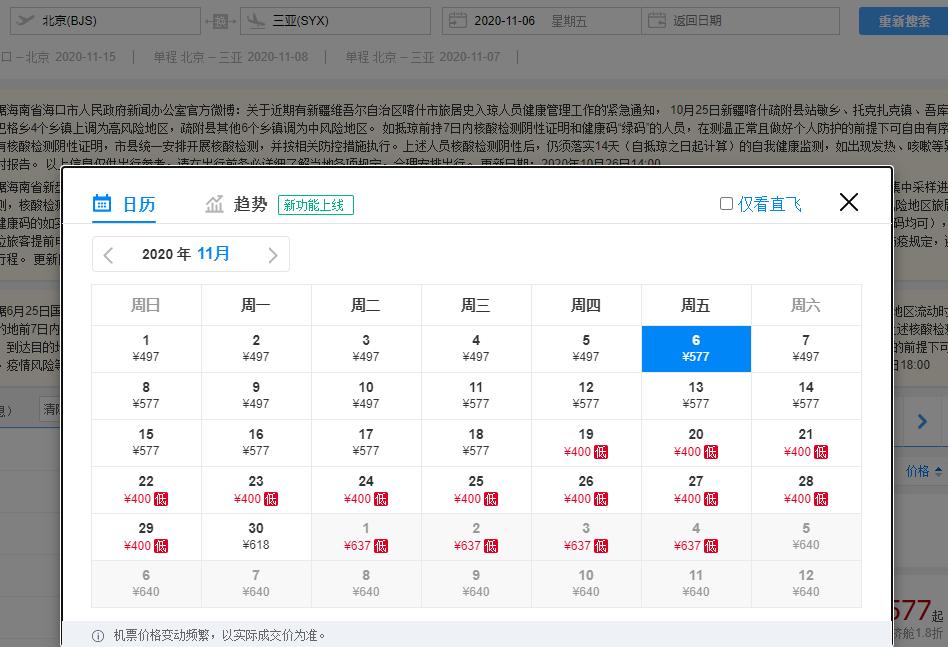The height and width of the screenshot is (647, 948).
Task: Click the trend chart icon on the 趋势 tab
Action: pos(213,203)
